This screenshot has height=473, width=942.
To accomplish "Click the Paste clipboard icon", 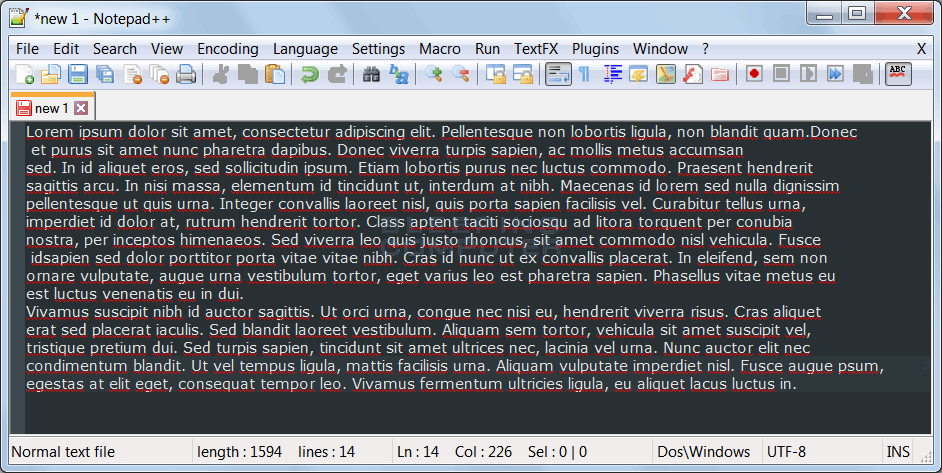I will 275,74.
